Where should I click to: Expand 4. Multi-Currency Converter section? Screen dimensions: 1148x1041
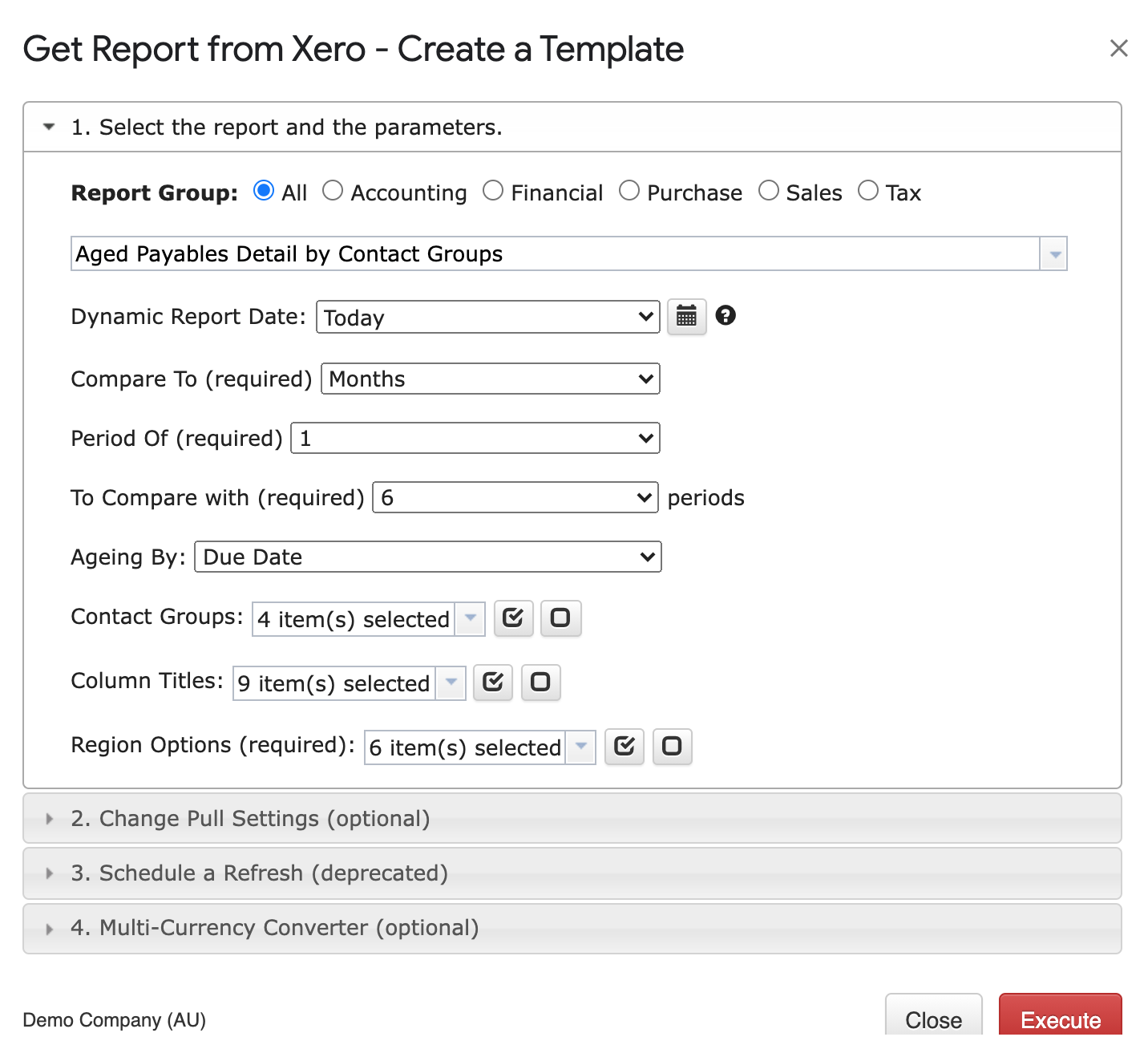point(572,928)
